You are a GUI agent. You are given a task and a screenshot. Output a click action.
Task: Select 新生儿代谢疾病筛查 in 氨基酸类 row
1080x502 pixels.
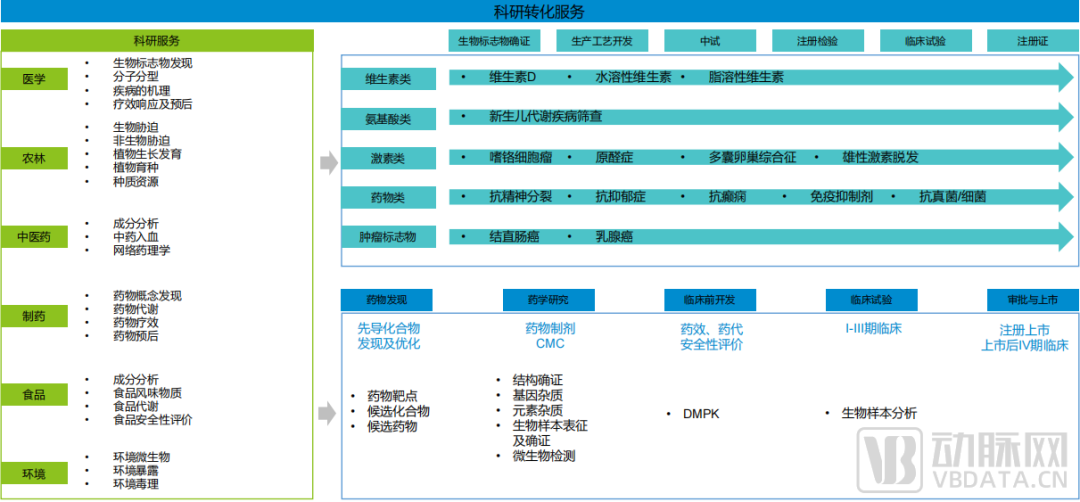pos(546,116)
